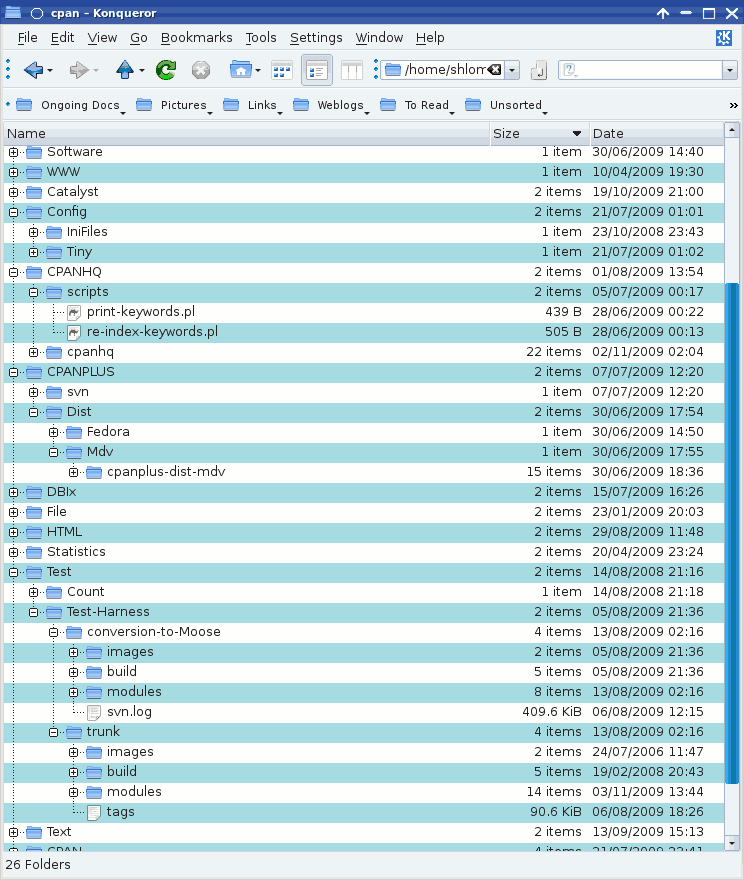This screenshot has width=744, height=880.
Task: Open the View menu
Action: [102, 38]
